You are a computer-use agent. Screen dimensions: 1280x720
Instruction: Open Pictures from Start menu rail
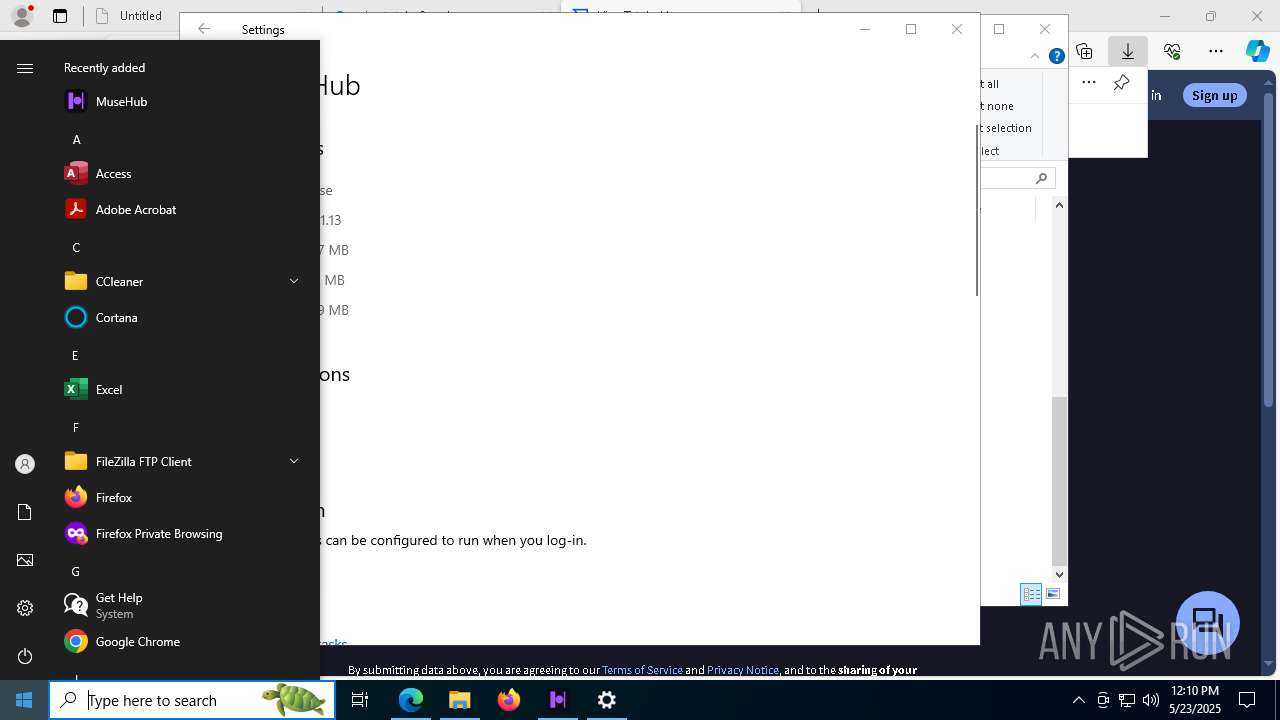25,560
